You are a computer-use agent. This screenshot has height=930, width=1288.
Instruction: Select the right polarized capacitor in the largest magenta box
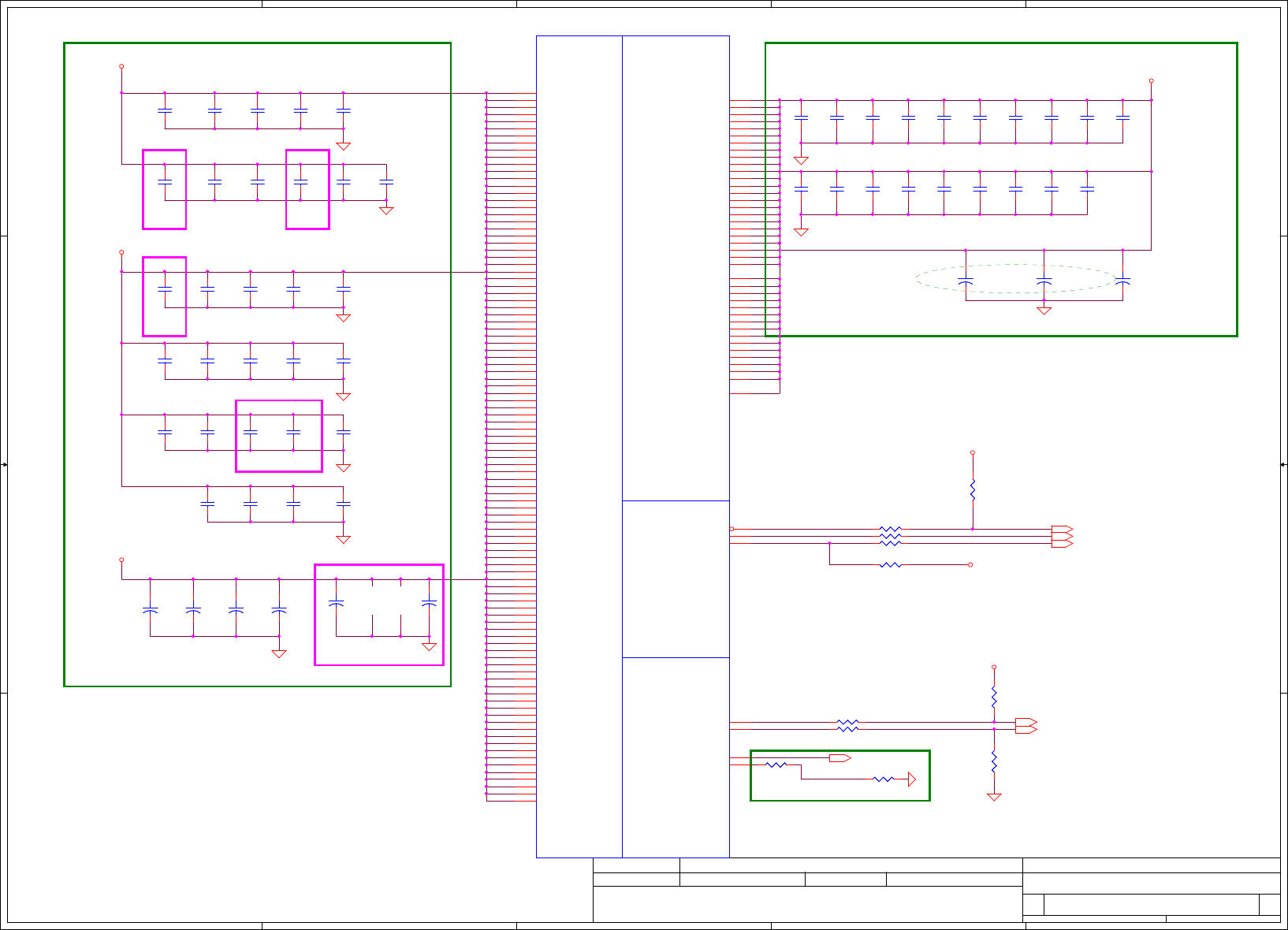click(x=429, y=603)
